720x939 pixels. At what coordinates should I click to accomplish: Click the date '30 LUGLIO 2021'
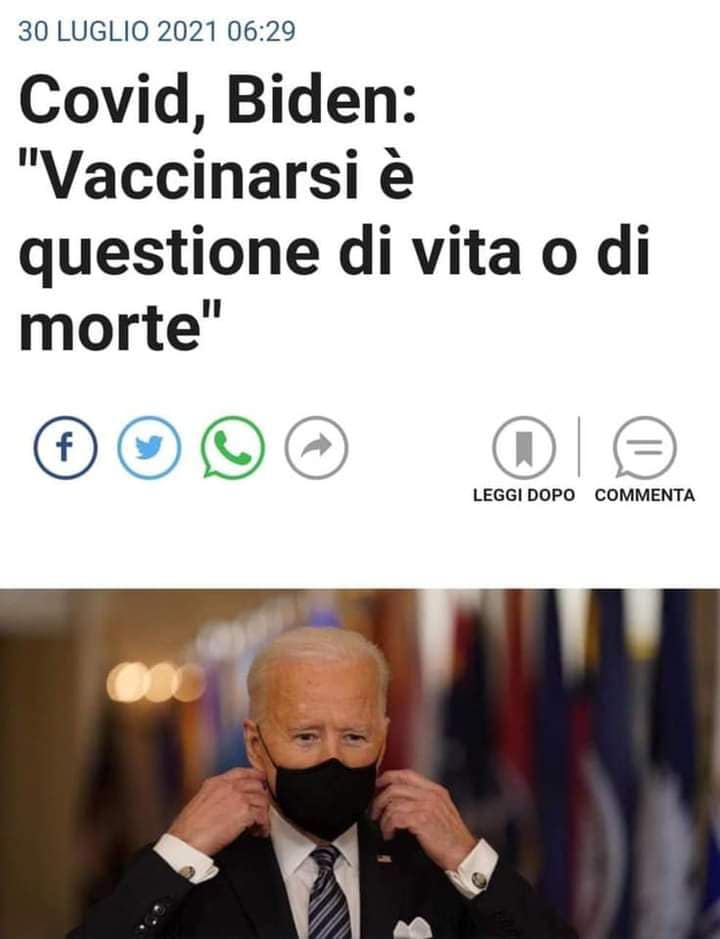point(117,32)
